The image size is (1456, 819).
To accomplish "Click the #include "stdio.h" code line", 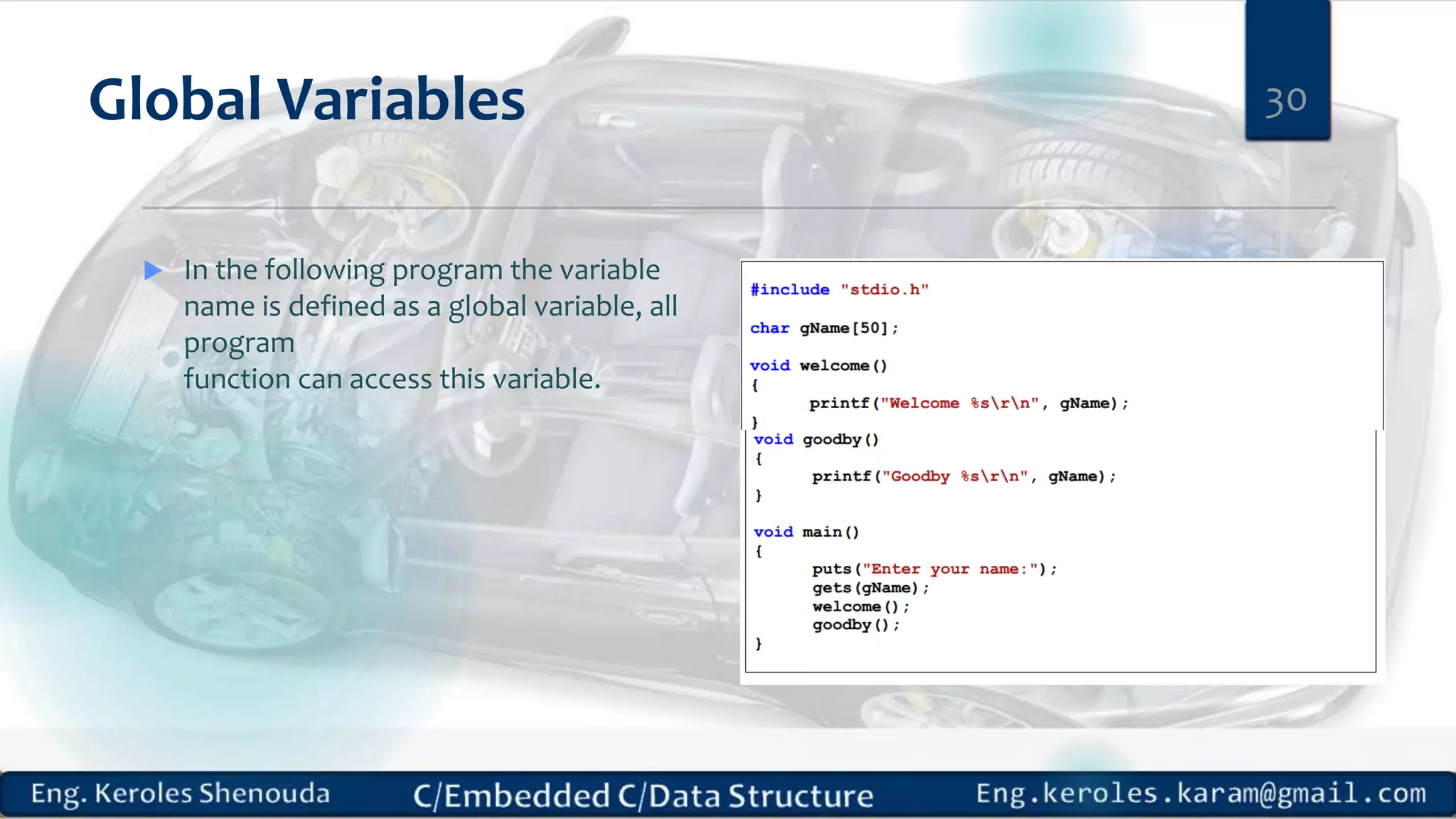I will click(839, 289).
